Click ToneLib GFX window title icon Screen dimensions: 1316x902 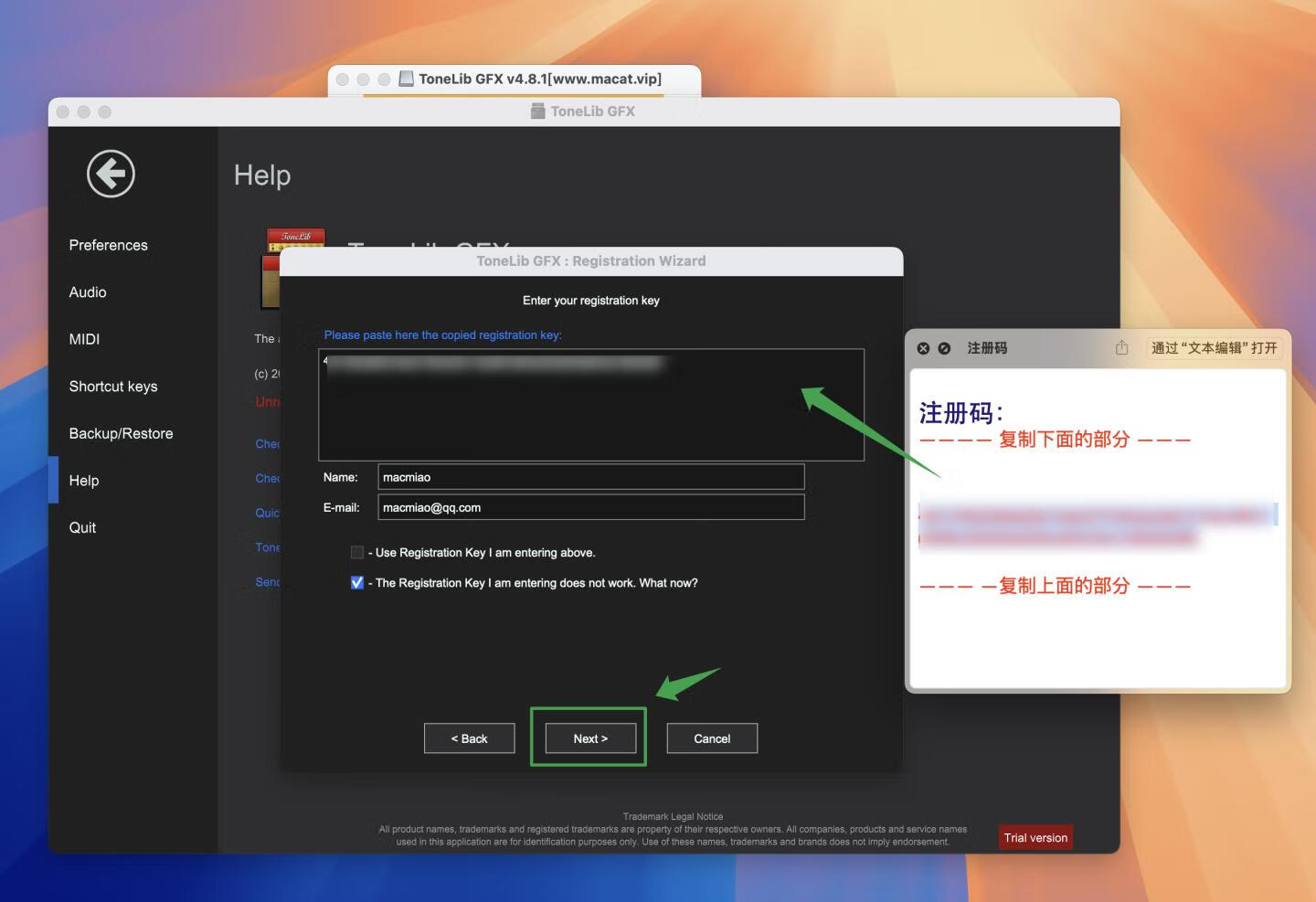click(x=538, y=111)
